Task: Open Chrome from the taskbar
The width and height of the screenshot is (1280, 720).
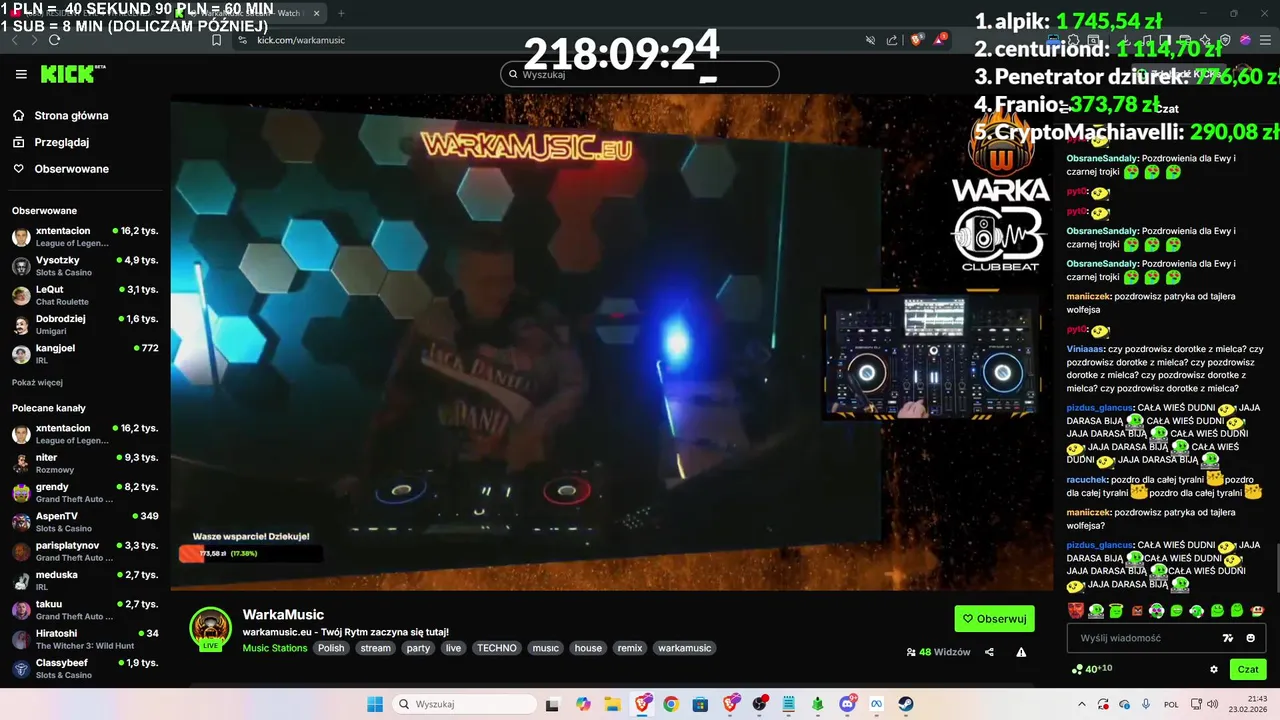Action: click(670, 704)
